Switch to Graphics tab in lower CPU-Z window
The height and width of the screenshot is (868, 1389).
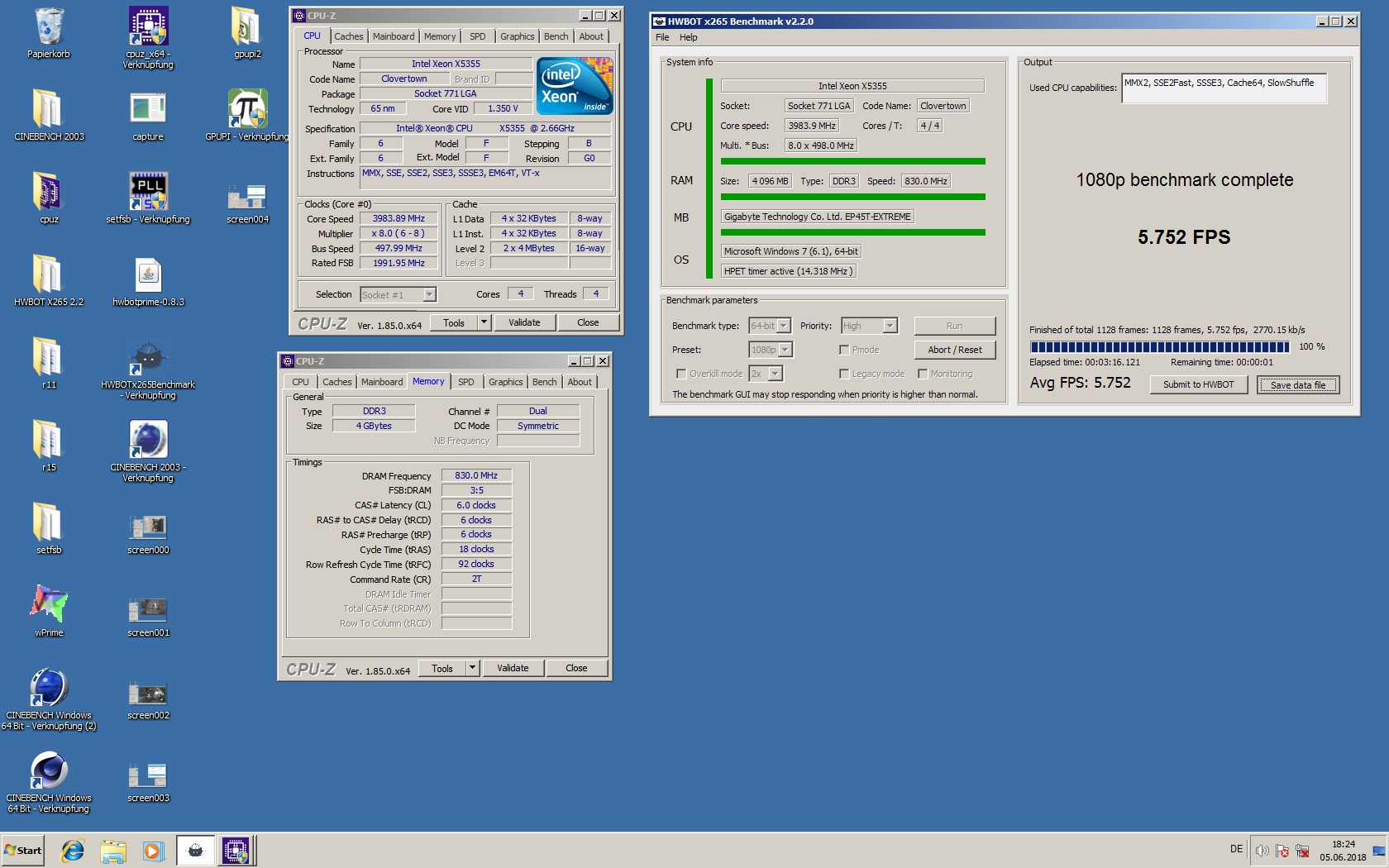(505, 382)
